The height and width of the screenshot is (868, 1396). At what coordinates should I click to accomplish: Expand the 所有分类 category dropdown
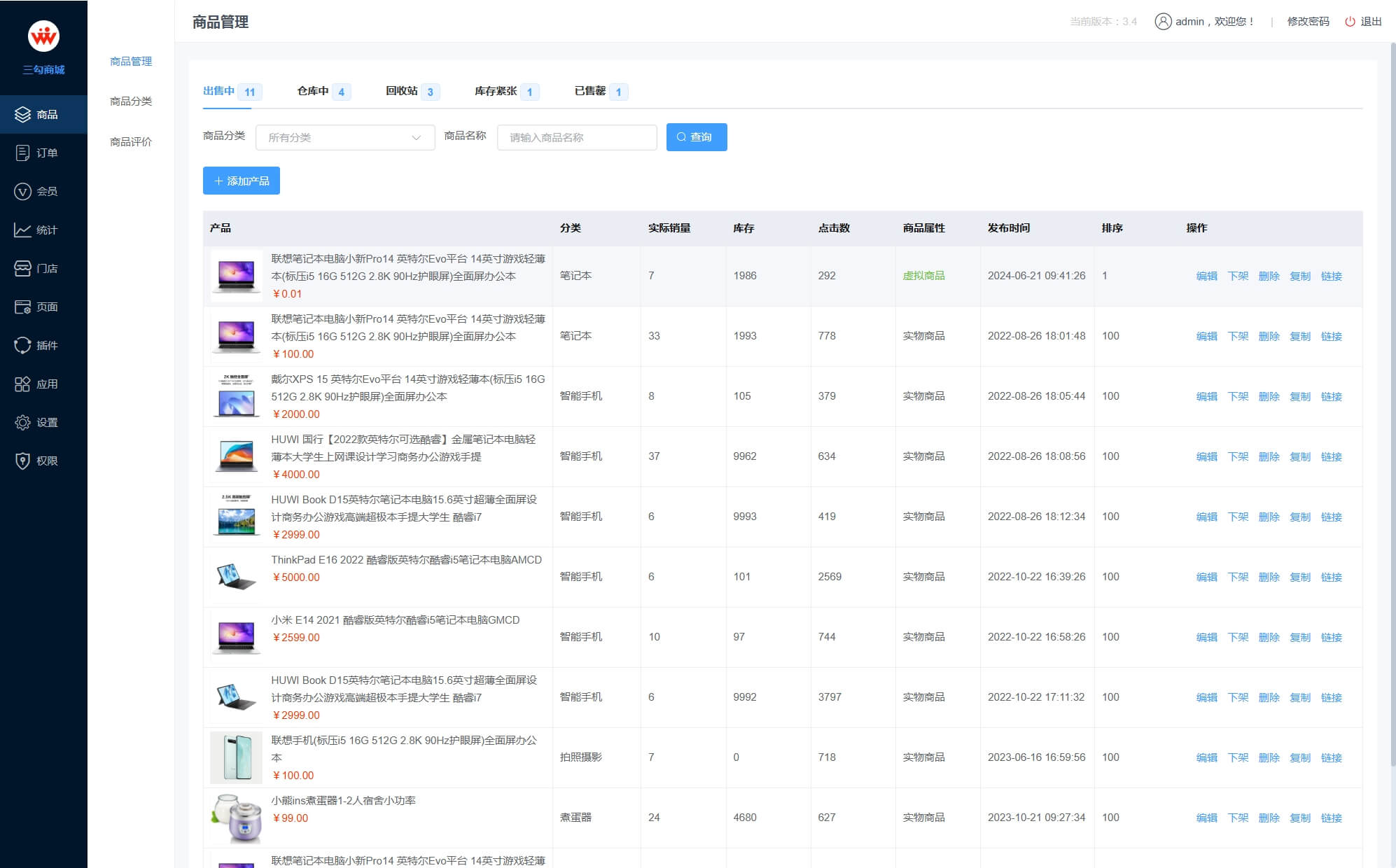345,137
